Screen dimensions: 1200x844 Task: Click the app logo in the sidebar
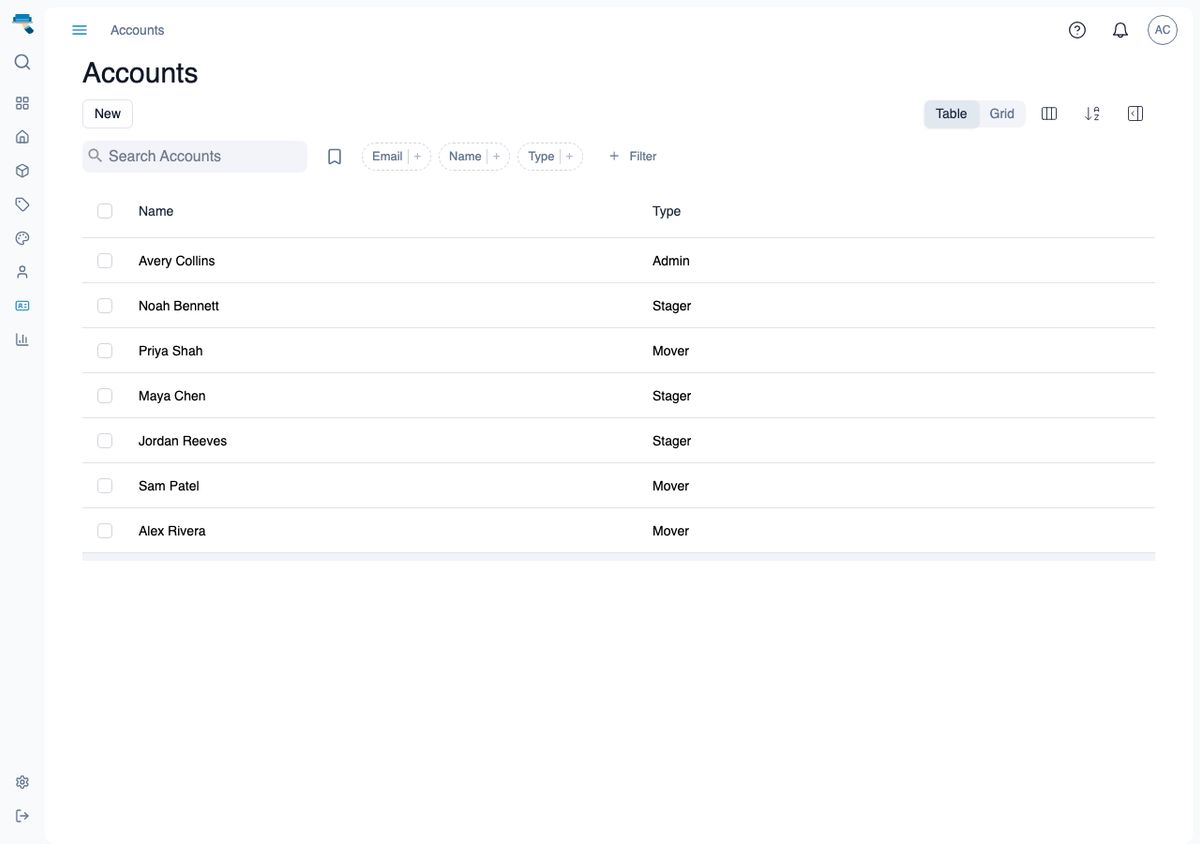[22, 23]
